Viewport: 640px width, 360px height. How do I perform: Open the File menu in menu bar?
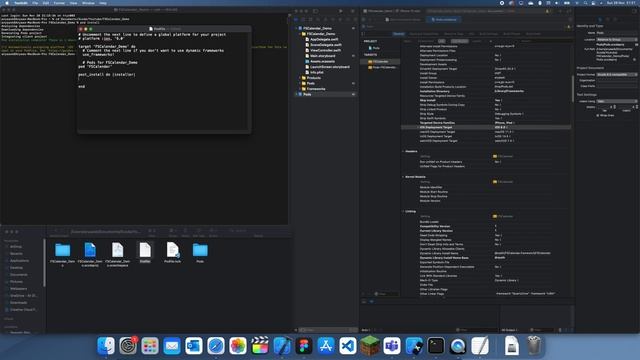(35, 3)
